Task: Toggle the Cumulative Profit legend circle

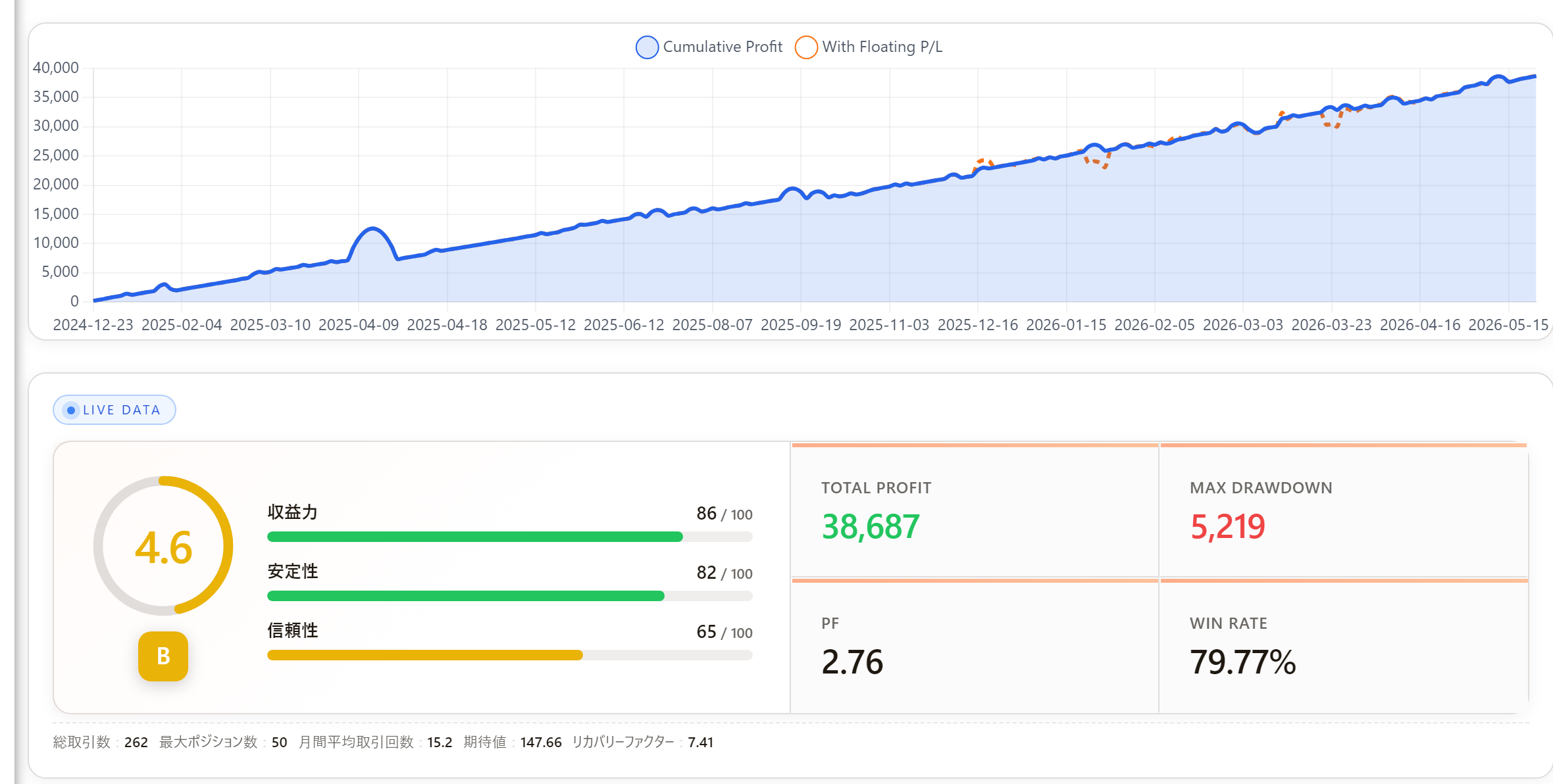Action: pos(648,47)
